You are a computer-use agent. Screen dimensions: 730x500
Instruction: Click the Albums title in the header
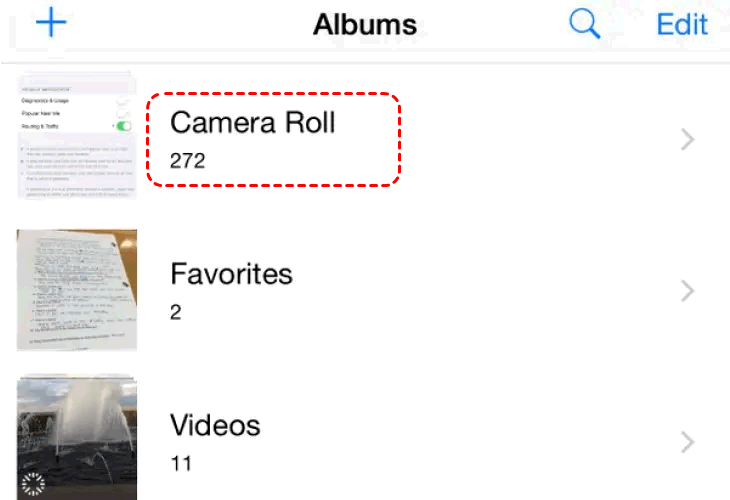364,24
